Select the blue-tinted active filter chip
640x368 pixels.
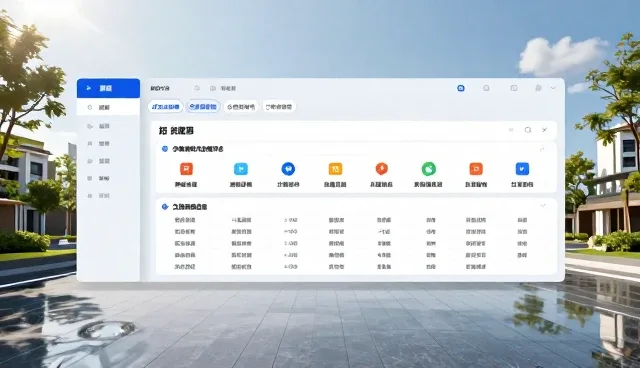pyautogui.click(x=203, y=107)
